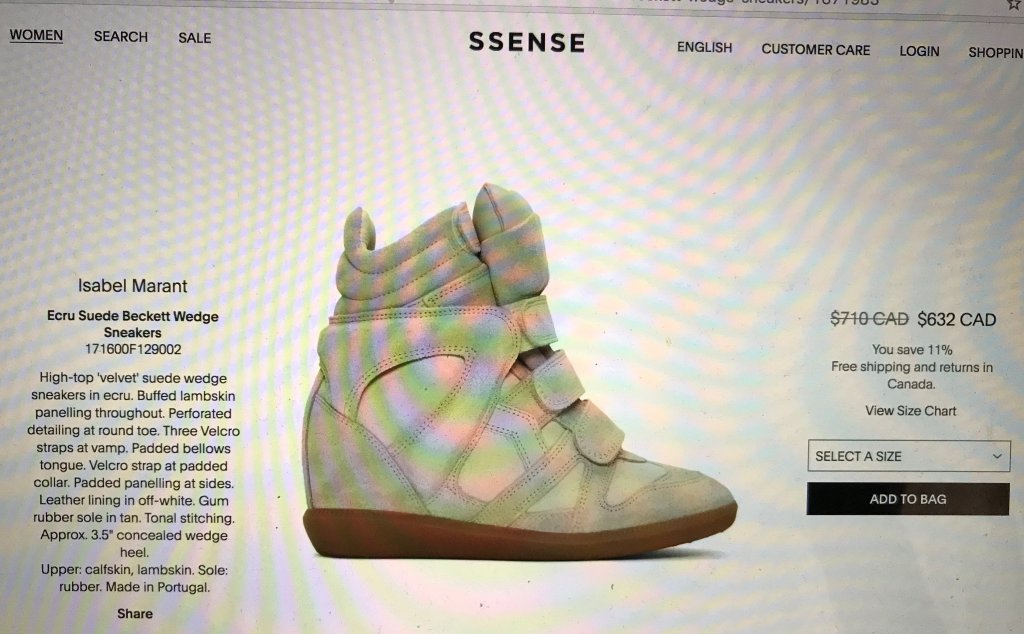Image resolution: width=1024 pixels, height=634 pixels.
Task: Open the ENGLISH language selector
Action: pyautogui.click(x=705, y=48)
